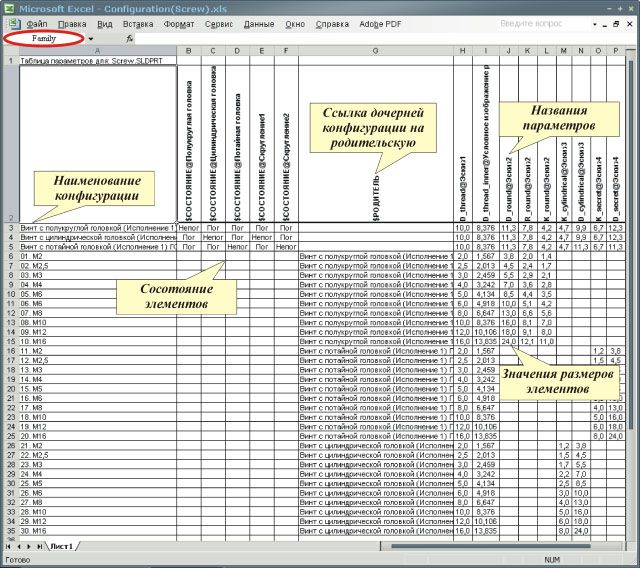
Task: Click the 'Ссылка дочерней конфигурации' callout note
Action: (373, 128)
